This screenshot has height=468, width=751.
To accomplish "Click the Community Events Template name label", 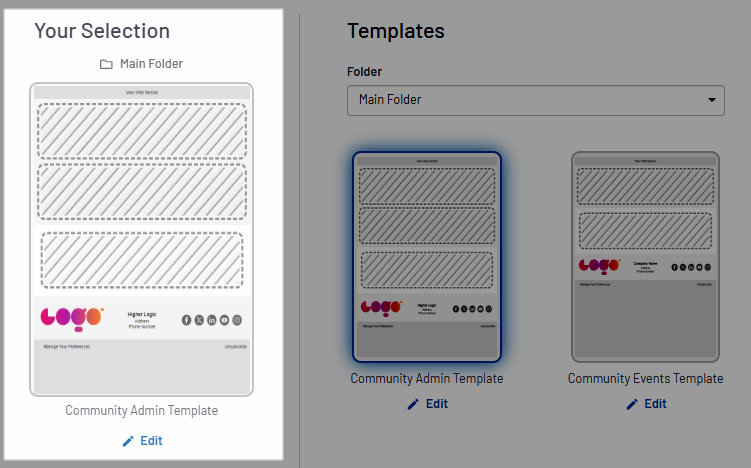I will (645, 379).
